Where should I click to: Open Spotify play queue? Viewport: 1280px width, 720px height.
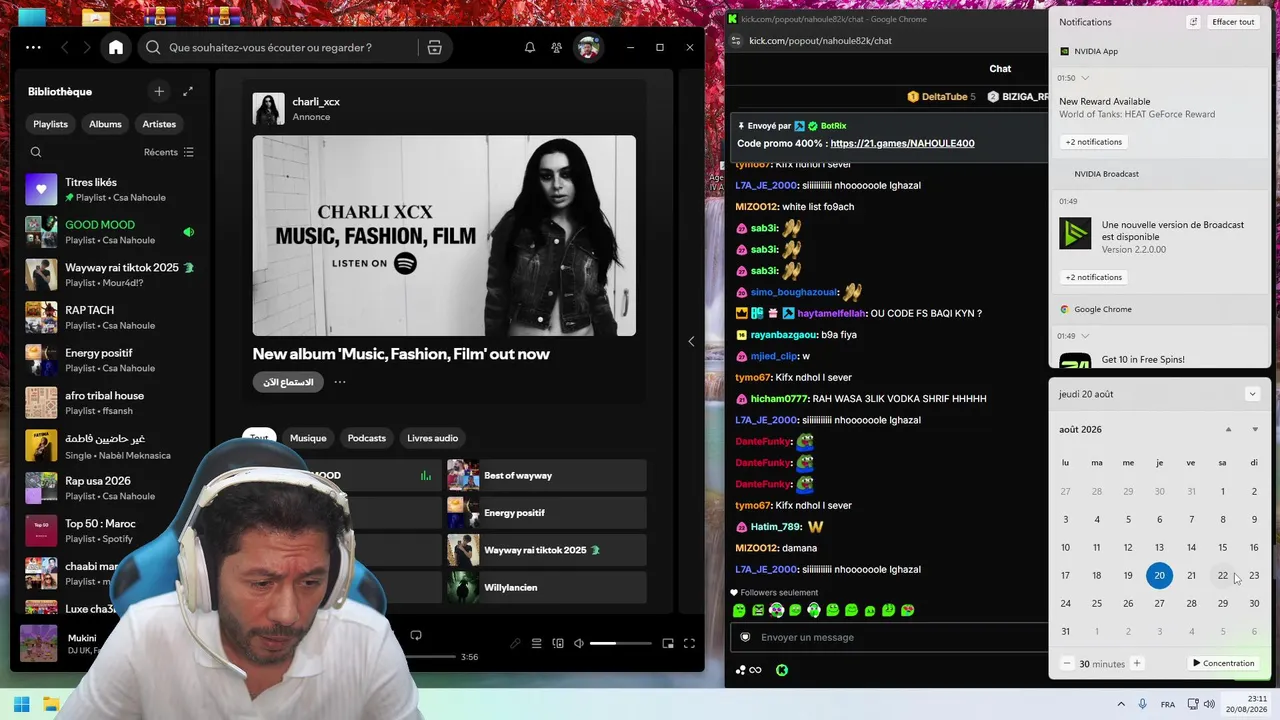tap(537, 643)
